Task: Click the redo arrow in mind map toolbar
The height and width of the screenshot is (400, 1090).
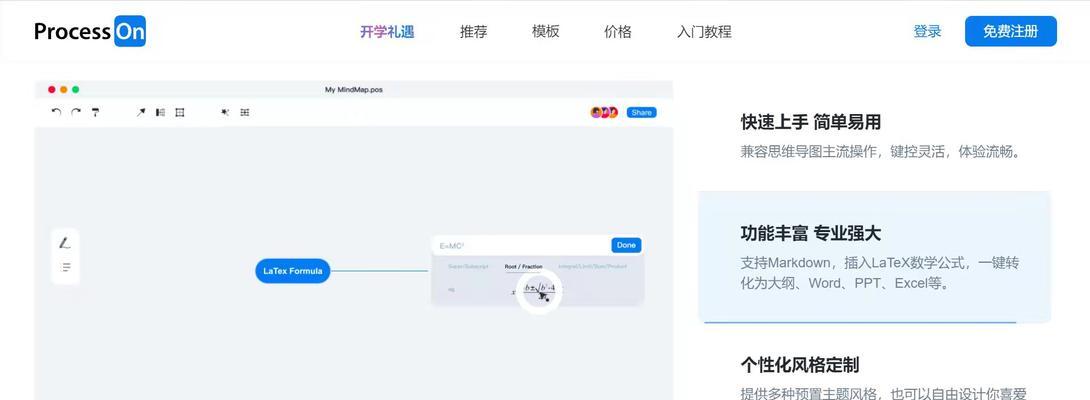Action: click(x=76, y=112)
